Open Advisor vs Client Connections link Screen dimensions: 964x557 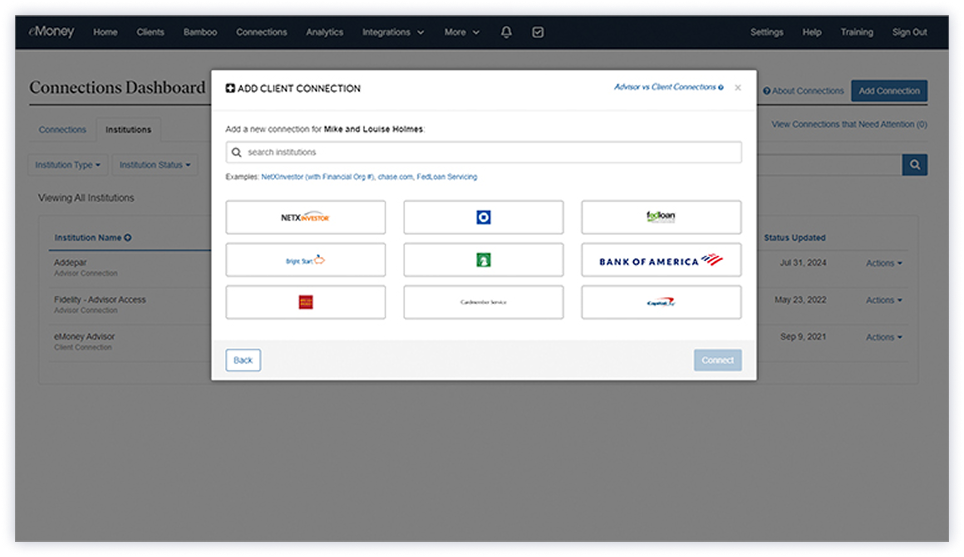point(668,88)
